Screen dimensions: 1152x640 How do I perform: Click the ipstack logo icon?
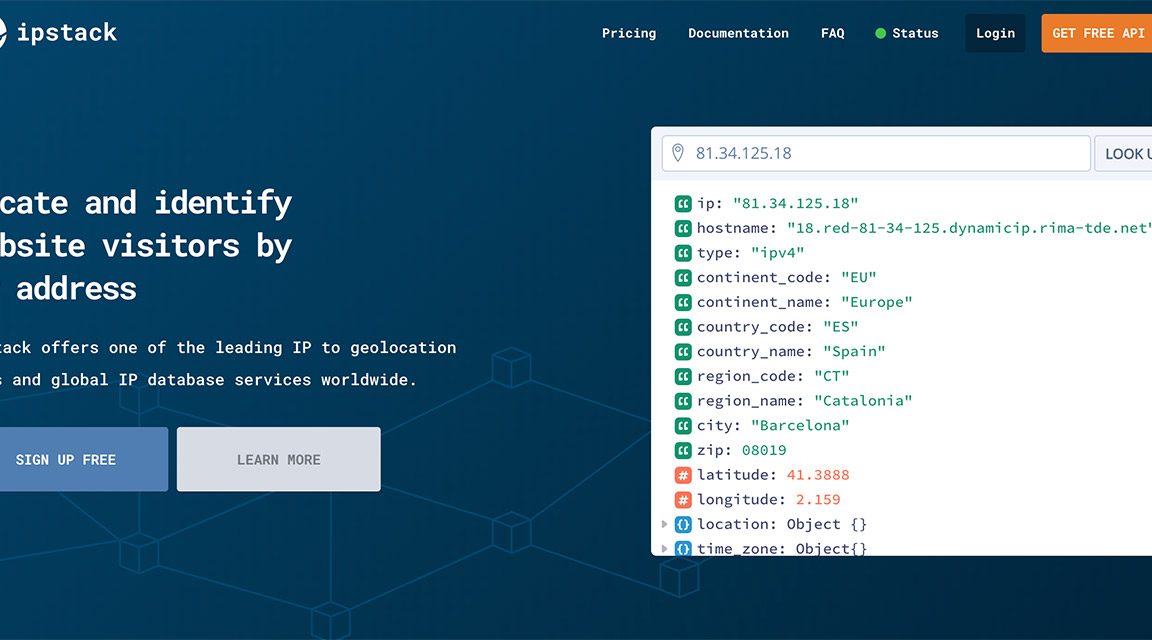click(x=3, y=33)
